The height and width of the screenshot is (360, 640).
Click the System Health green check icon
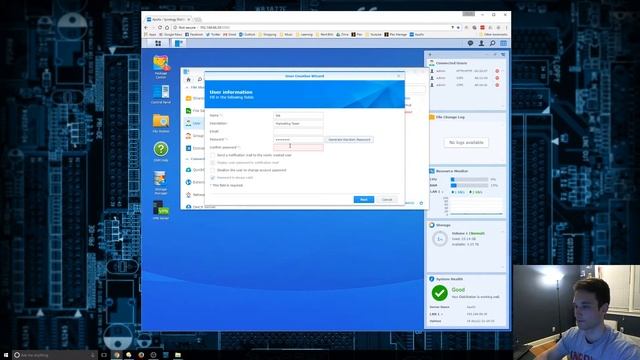[x=440, y=293]
